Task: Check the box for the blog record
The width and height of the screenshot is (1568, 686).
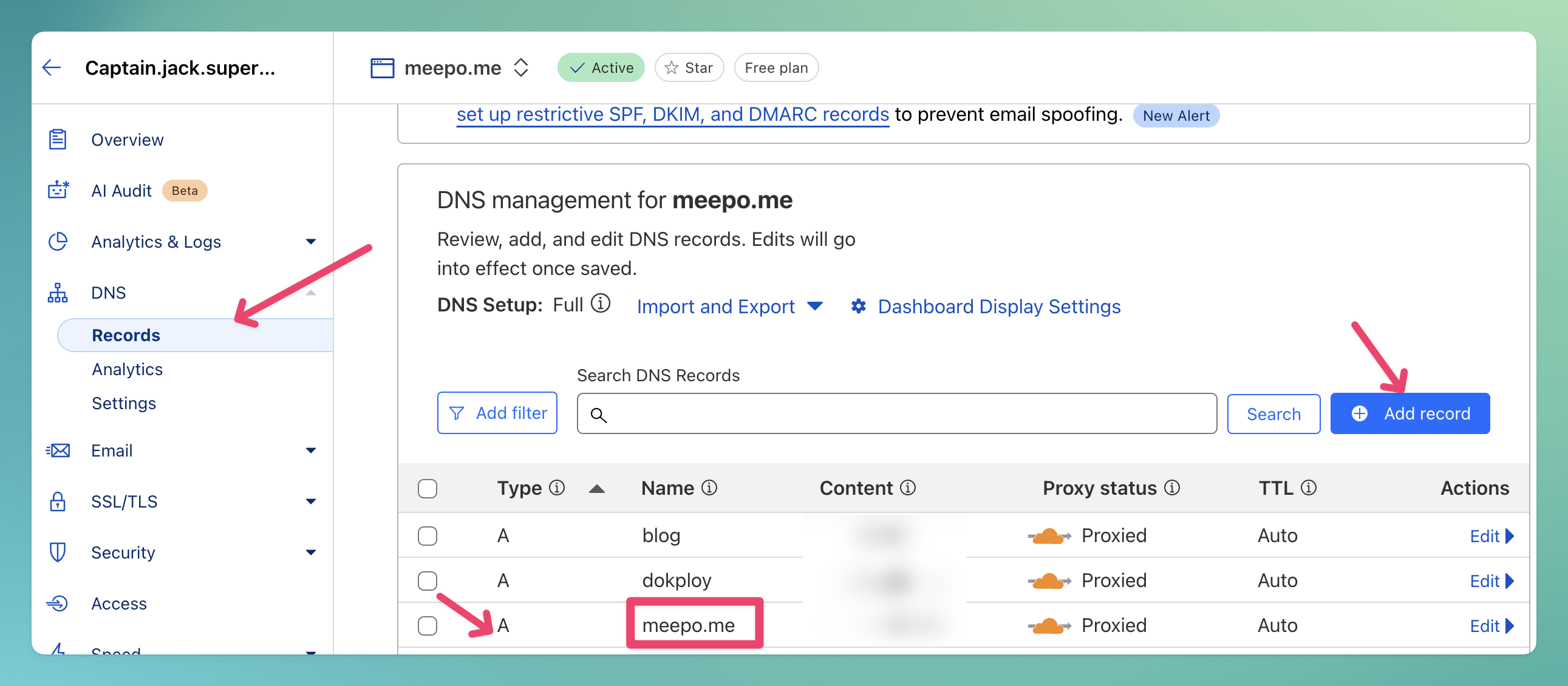Action: click(428, 535)
